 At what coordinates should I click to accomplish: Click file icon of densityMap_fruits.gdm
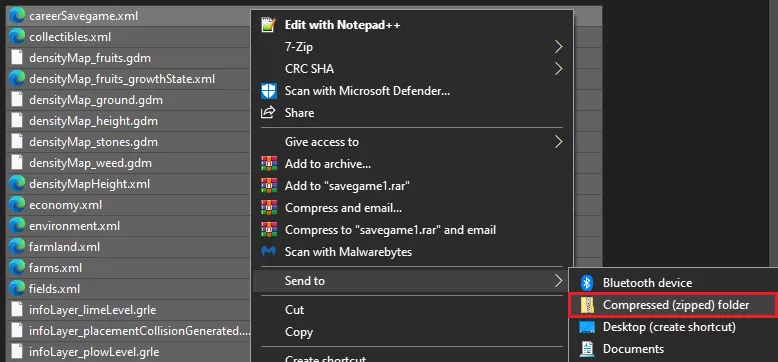(17, 58)
